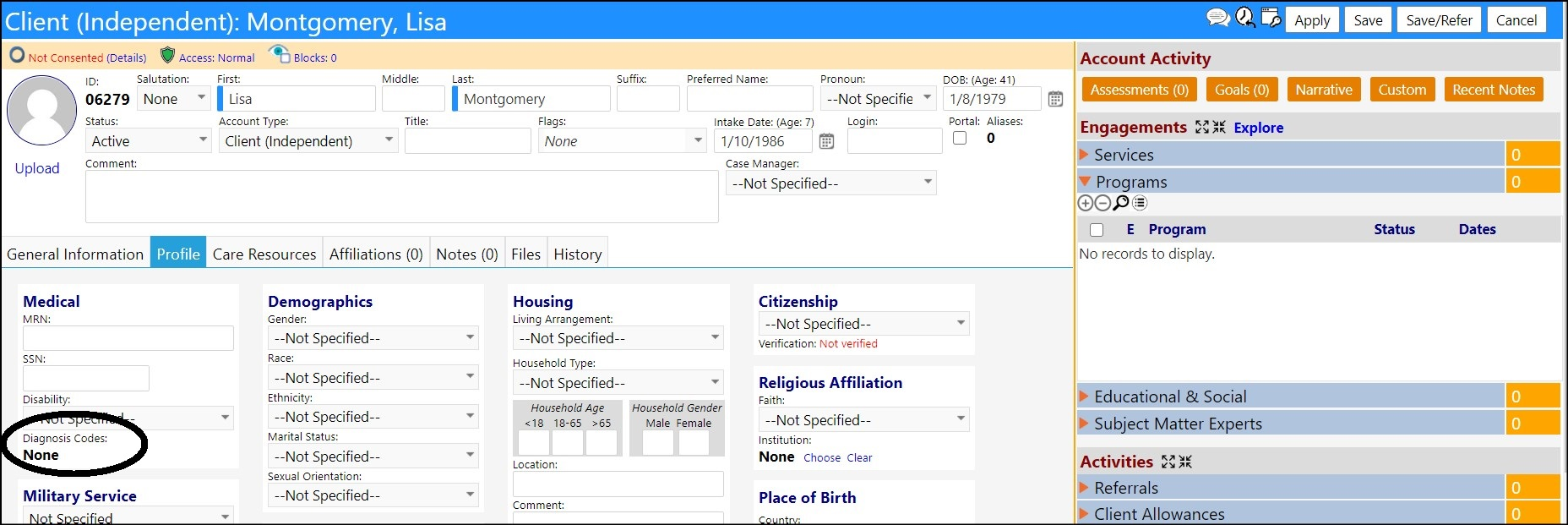Open the Sexual Orientation dropdown
Screen dimensions: 1568x525
373,495
